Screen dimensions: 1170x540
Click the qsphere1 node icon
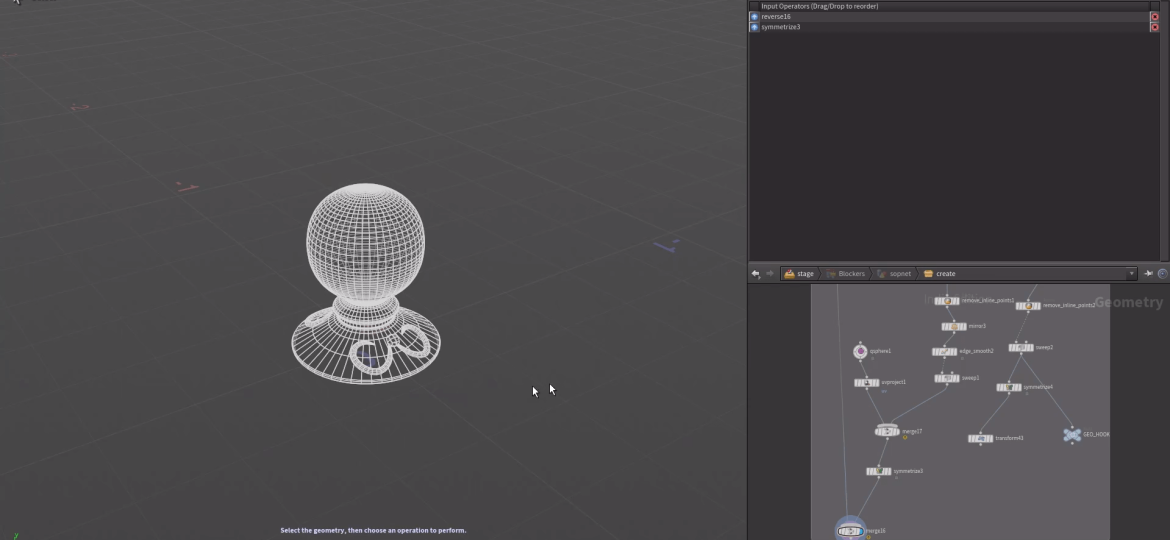(x=860, y=351)
